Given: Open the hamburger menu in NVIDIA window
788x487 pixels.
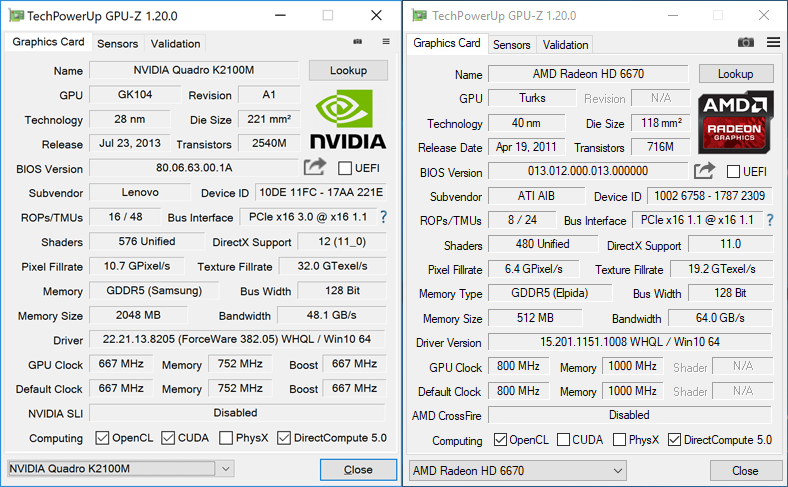Looking at the screenshot, I should 386,41.
